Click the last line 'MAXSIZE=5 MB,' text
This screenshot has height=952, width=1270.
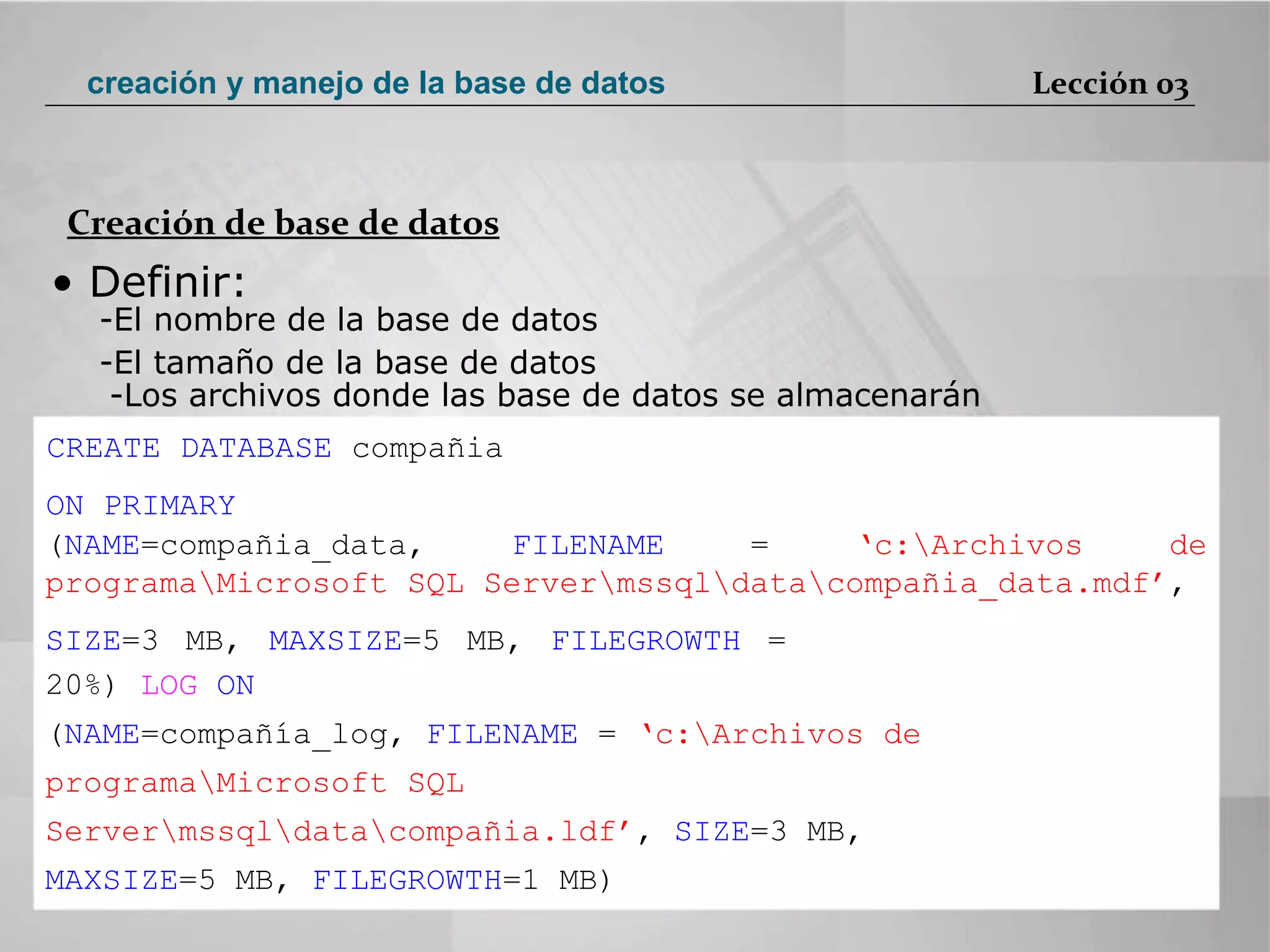[x=166, y=880]
